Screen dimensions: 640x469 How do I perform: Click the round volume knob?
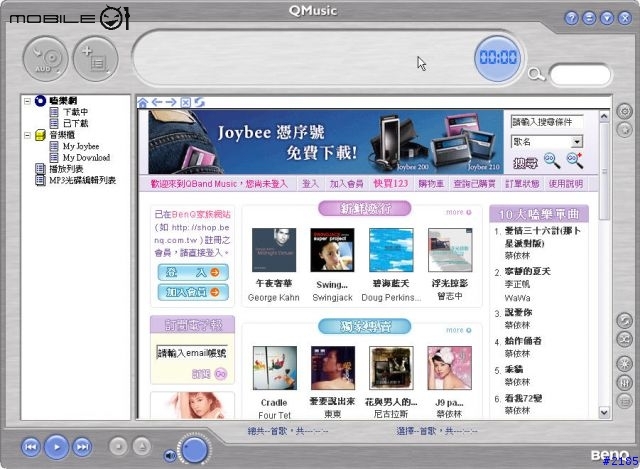(x=194, y=449)
